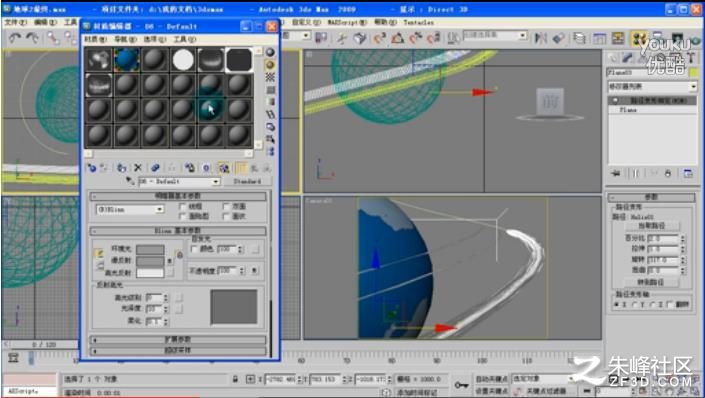
Task: Enable the self-illumination color checkbox
Action: point(194,249)
